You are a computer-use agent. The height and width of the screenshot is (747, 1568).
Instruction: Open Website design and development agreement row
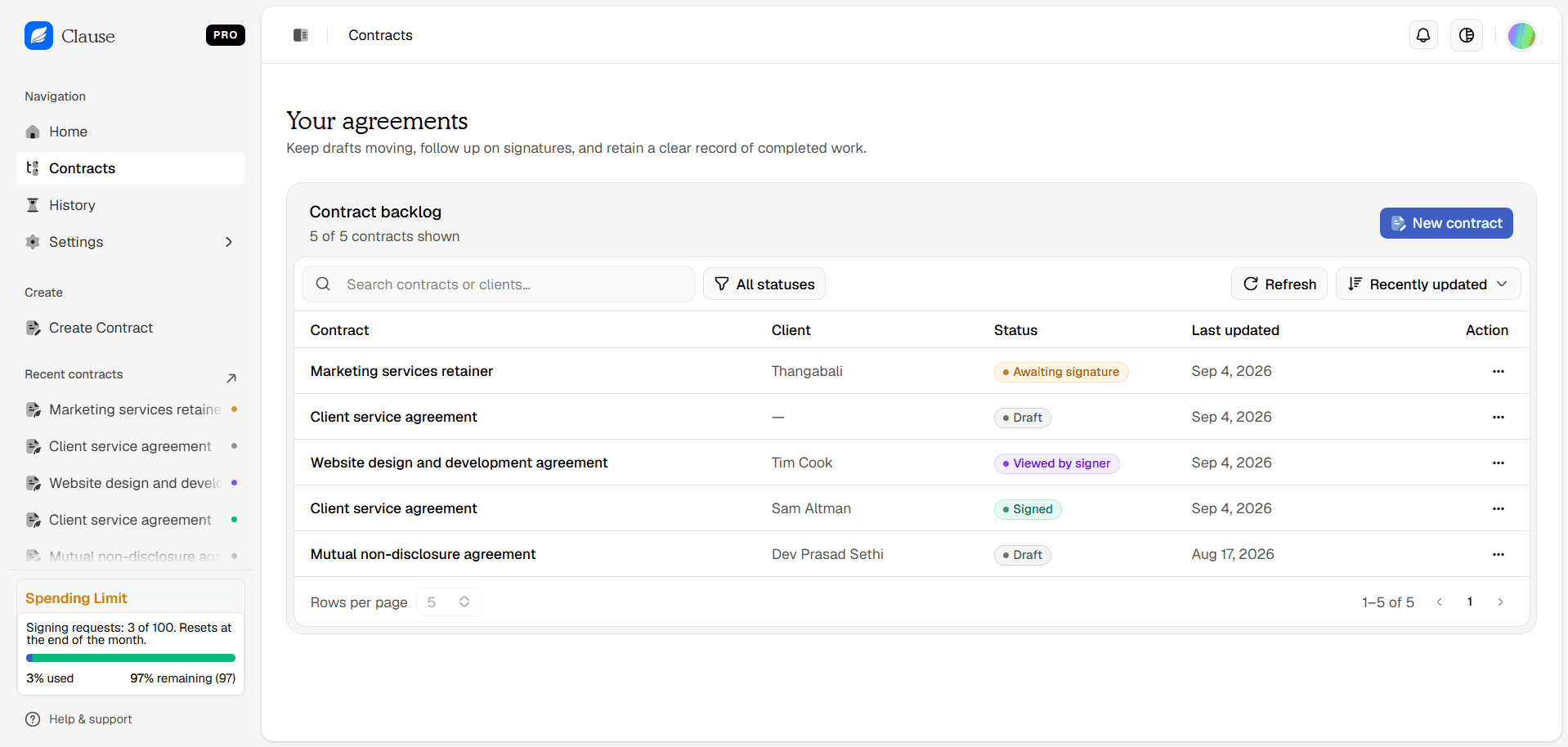point(912,463)
